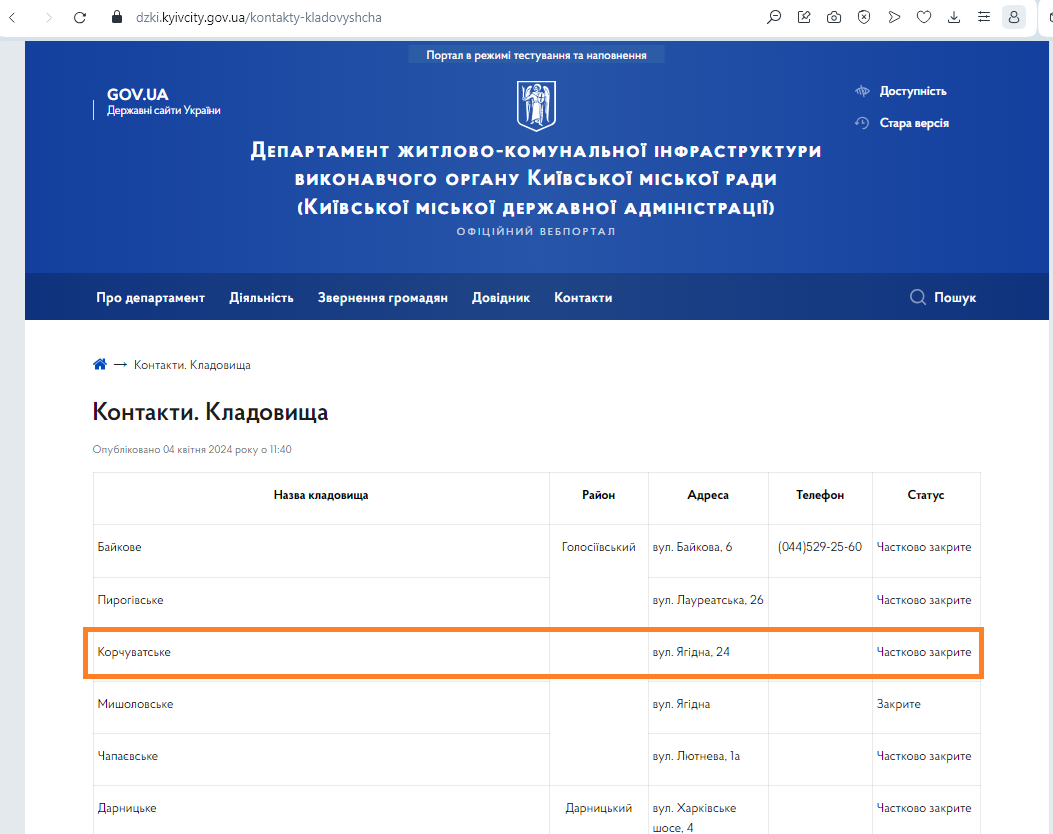This screenshot has height=834, width=1053.
Task: Click the home icon in the breadcrumb
Action: [x=100, y=365]
